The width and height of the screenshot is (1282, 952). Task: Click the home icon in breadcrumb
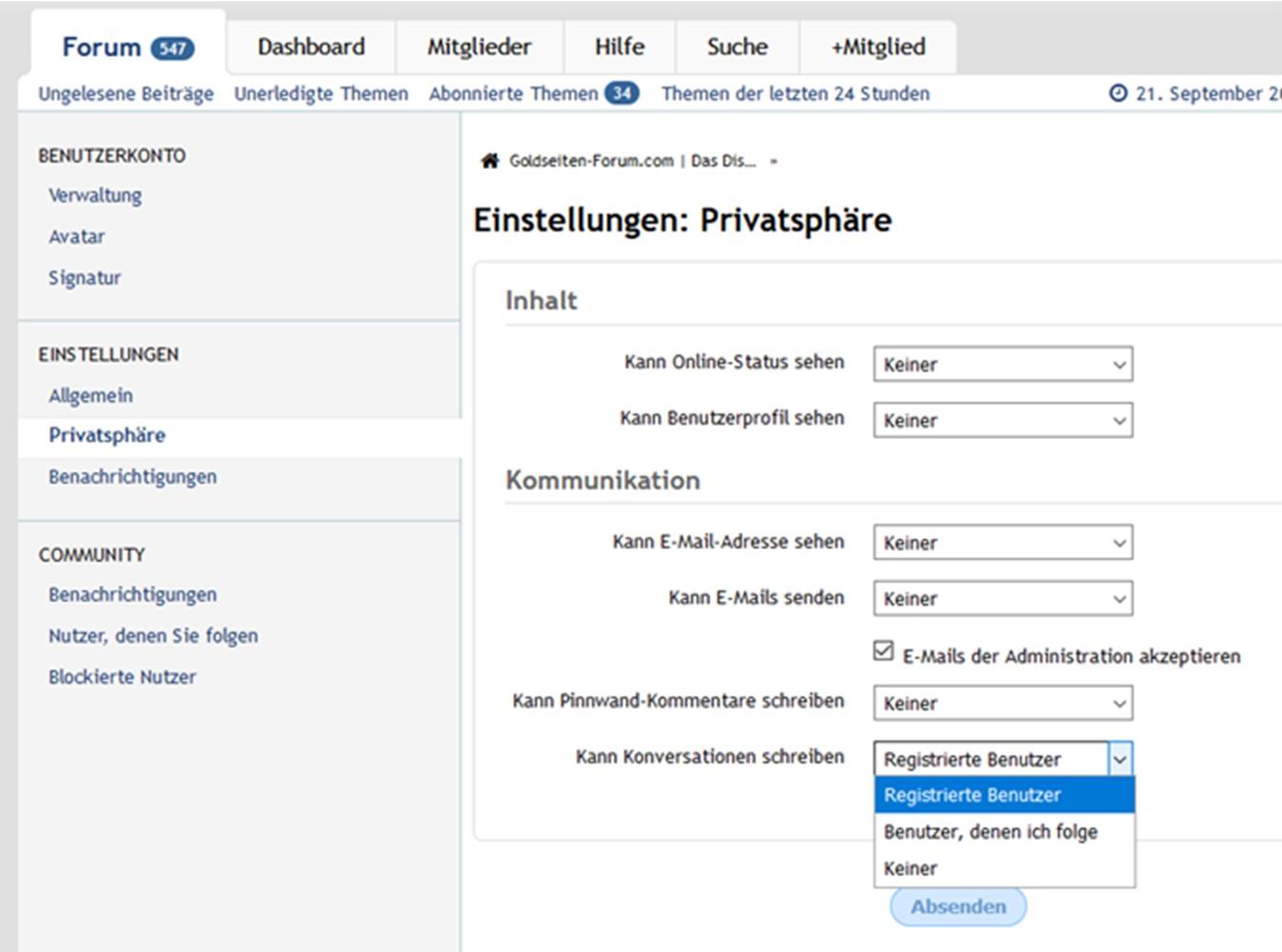[x=489, y=161]
